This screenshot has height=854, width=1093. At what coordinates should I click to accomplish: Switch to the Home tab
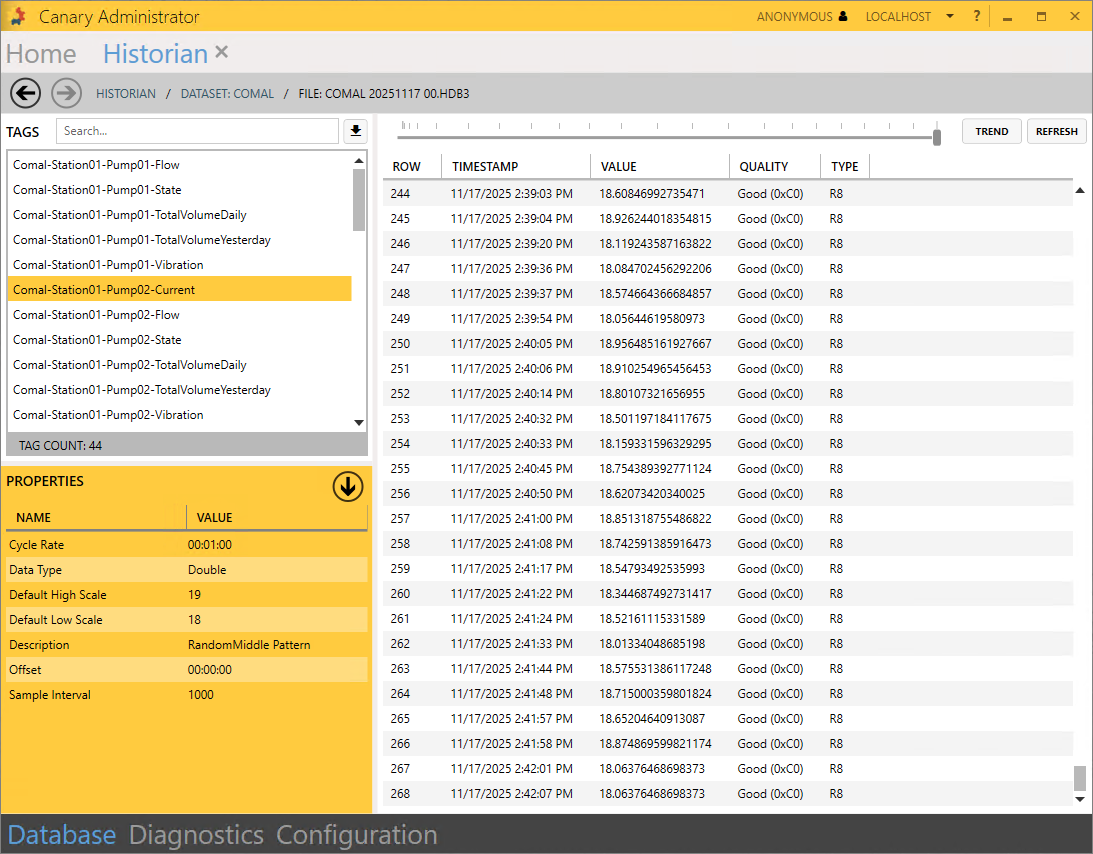41,54
